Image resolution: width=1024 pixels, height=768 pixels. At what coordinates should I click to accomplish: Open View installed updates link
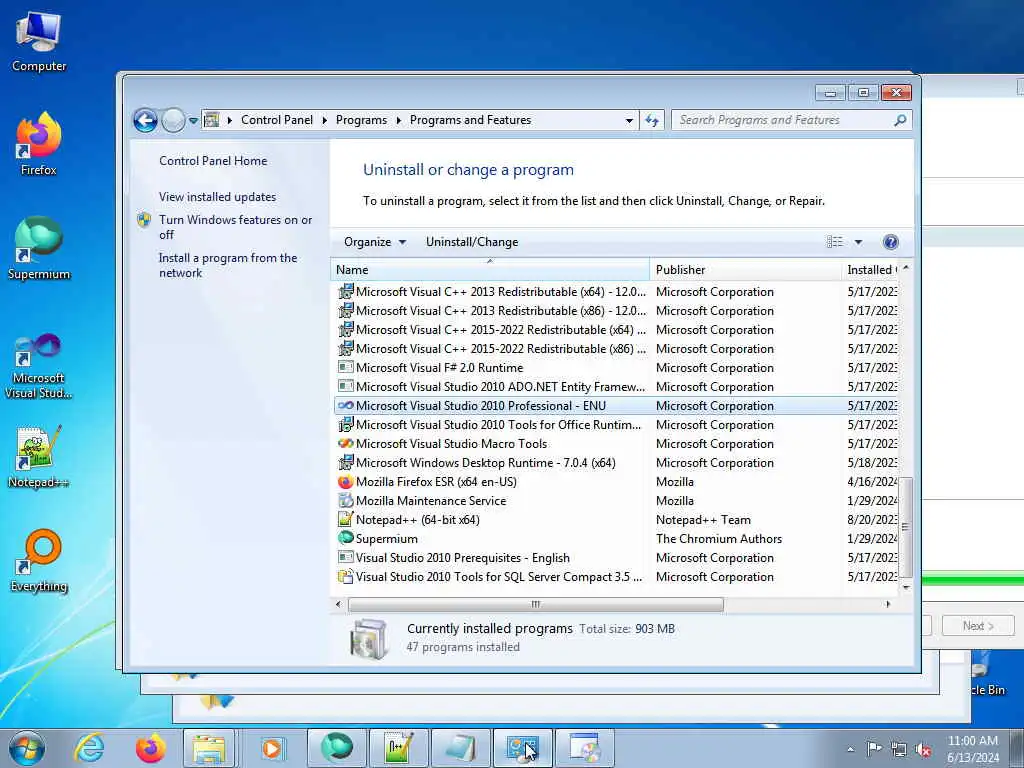pyautogui.click(x=217, y=197)
